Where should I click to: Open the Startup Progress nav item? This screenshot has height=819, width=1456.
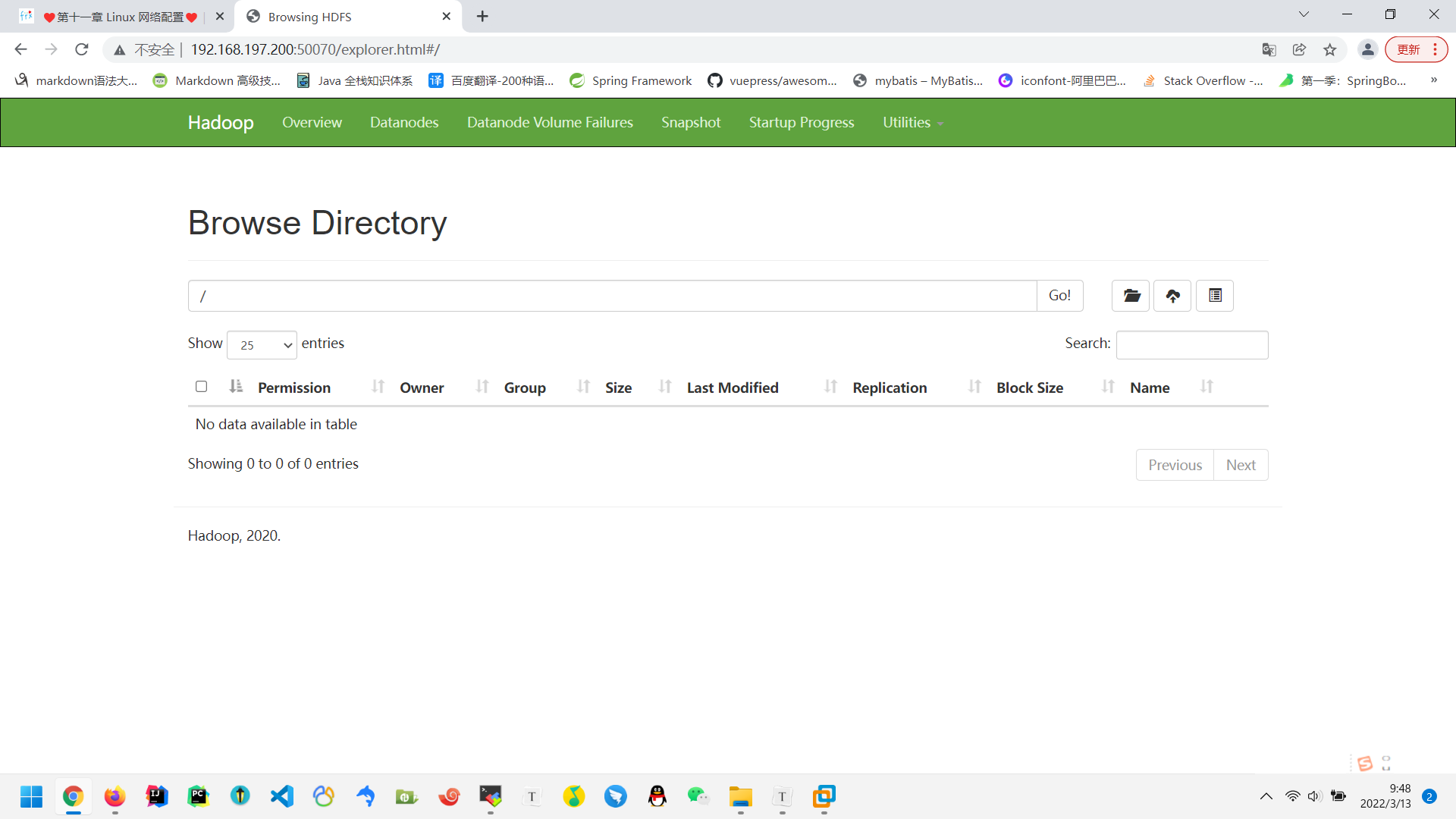tap(802, 123)
